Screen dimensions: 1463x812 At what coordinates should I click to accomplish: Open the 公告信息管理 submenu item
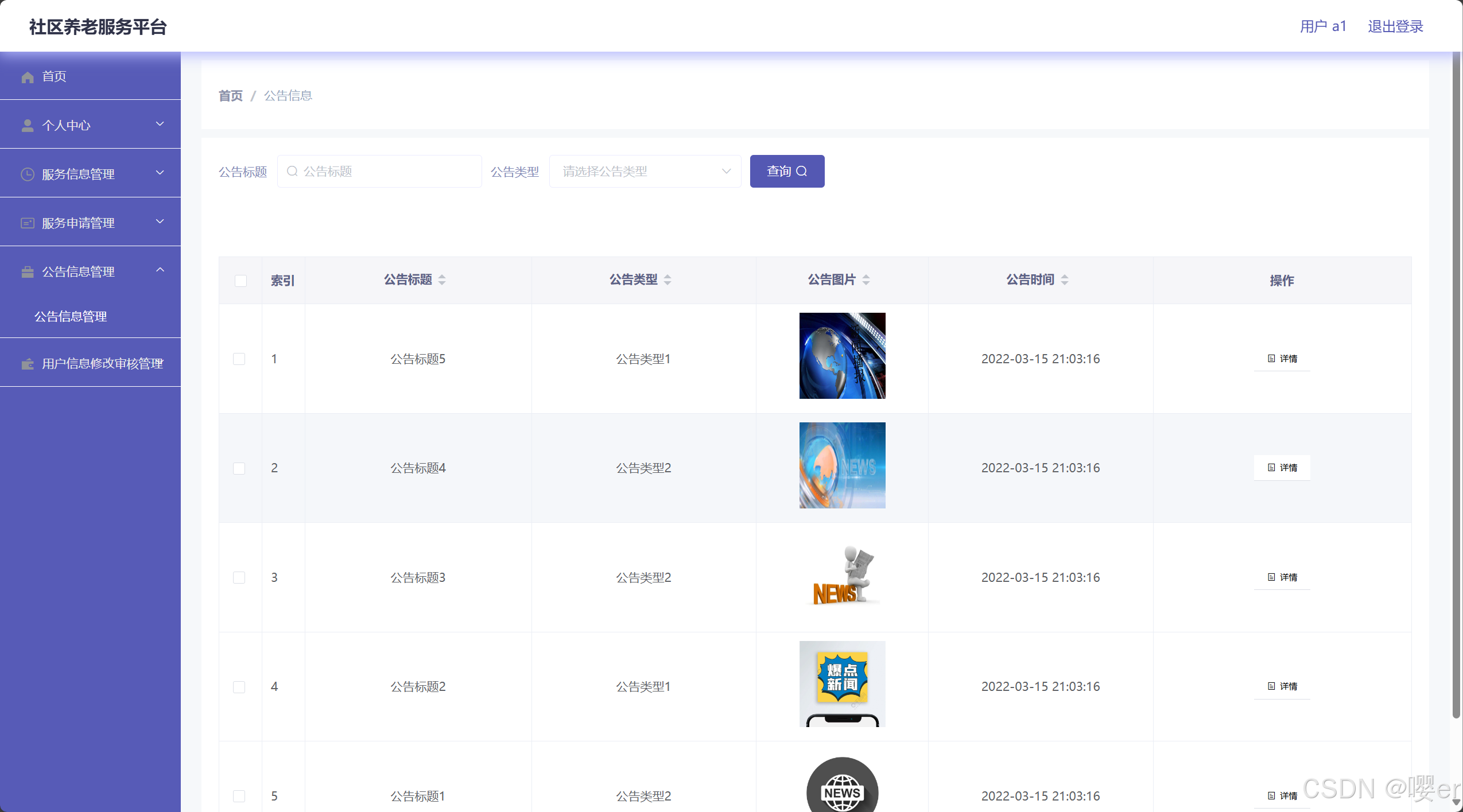tap(71, 317)
